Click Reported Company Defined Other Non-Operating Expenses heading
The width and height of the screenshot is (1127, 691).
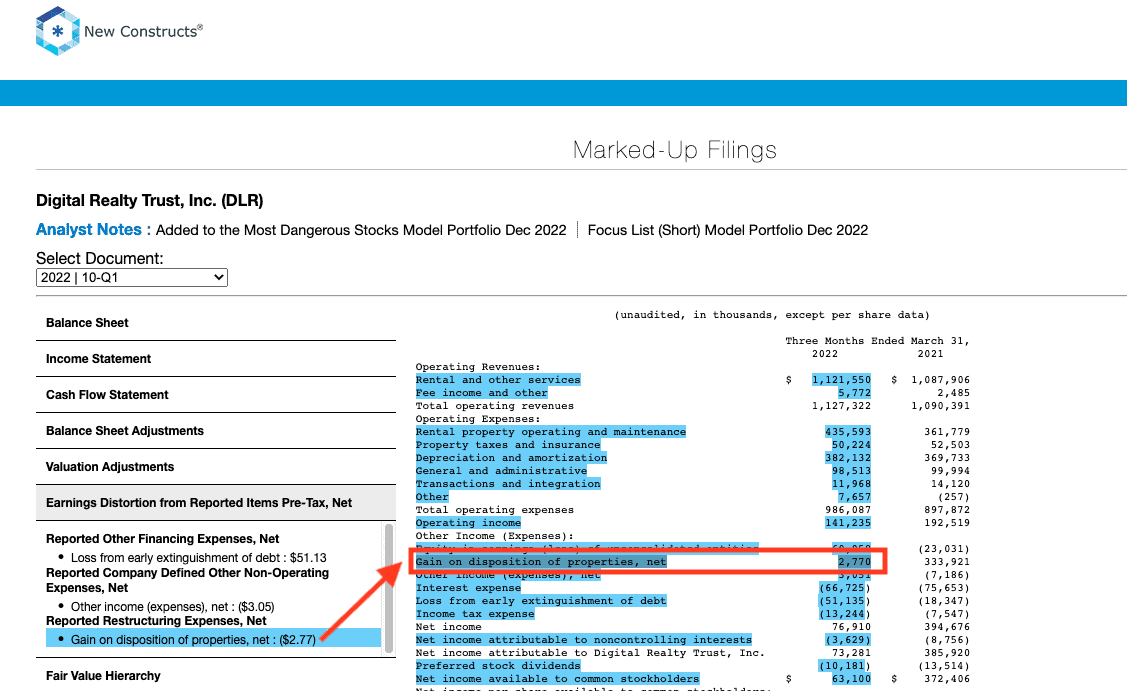[x=188, y=580]
